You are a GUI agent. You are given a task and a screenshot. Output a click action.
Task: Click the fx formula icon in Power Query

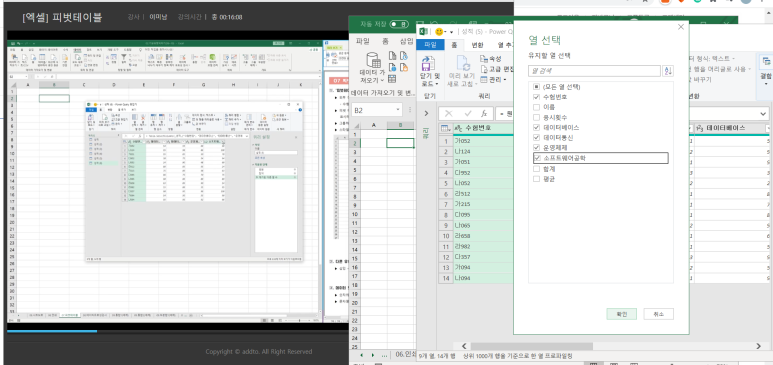[484, 113]
